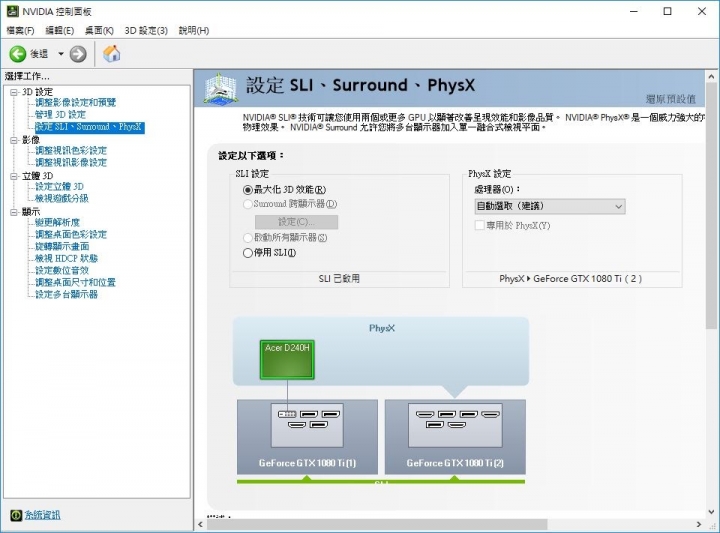Collapse the 顯示 tree node
This screenshot has height=533, width=720.
[14, 212]
